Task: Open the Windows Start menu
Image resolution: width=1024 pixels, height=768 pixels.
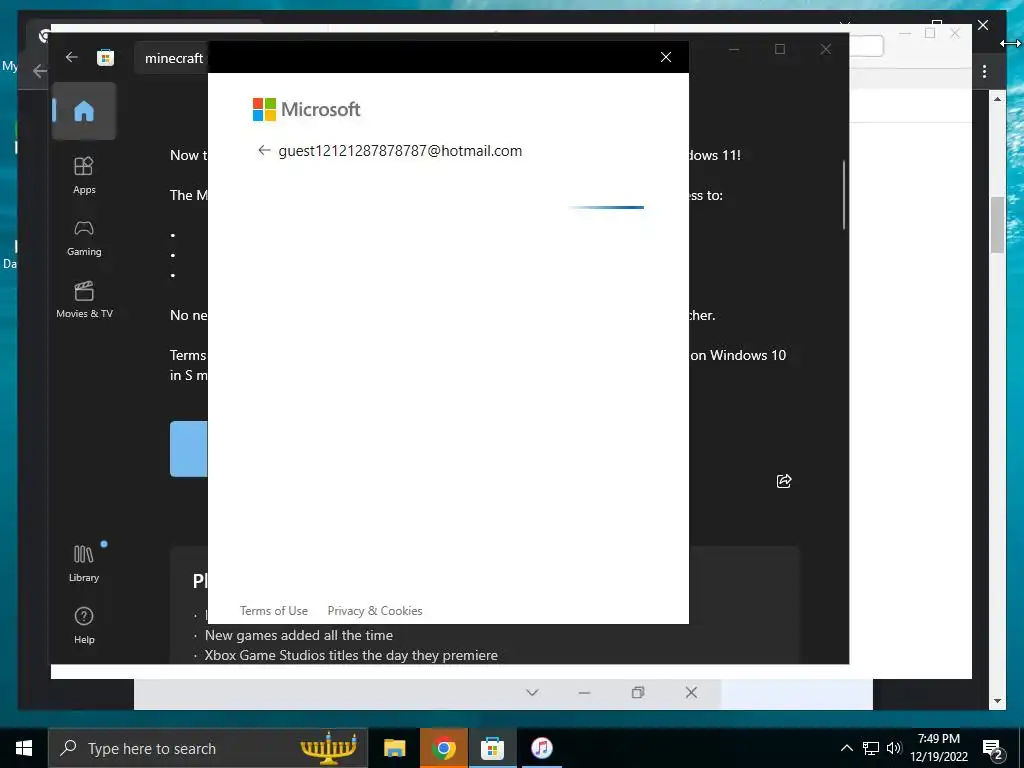Action: click(24, 748)
